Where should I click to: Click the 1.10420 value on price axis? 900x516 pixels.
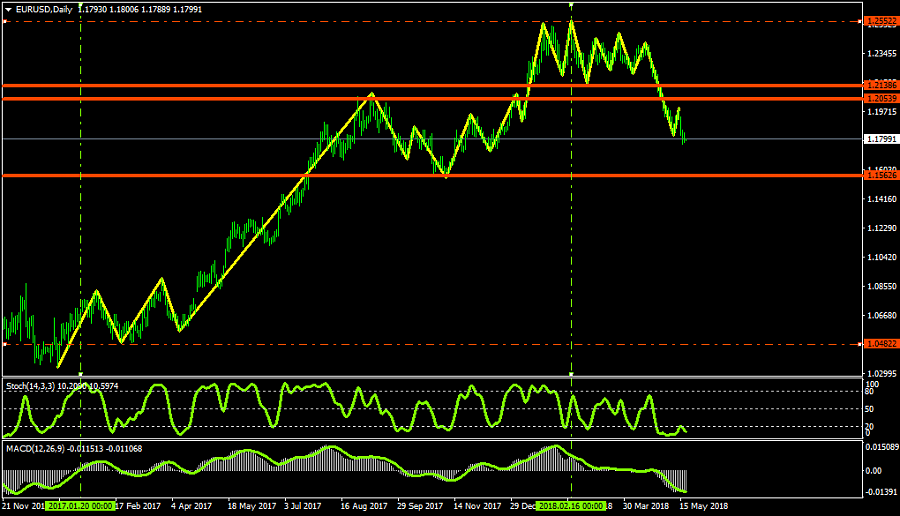[x=882, y=257]
